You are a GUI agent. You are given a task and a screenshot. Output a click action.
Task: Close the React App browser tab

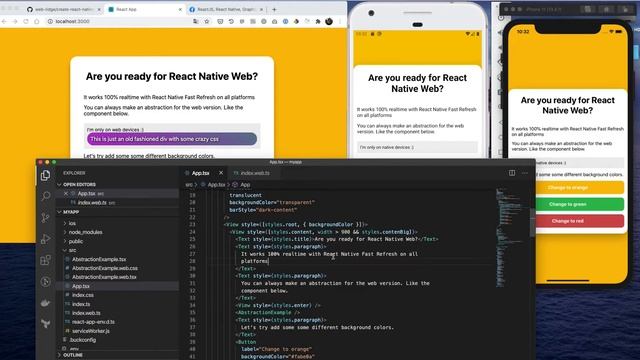tap(180, 9)
